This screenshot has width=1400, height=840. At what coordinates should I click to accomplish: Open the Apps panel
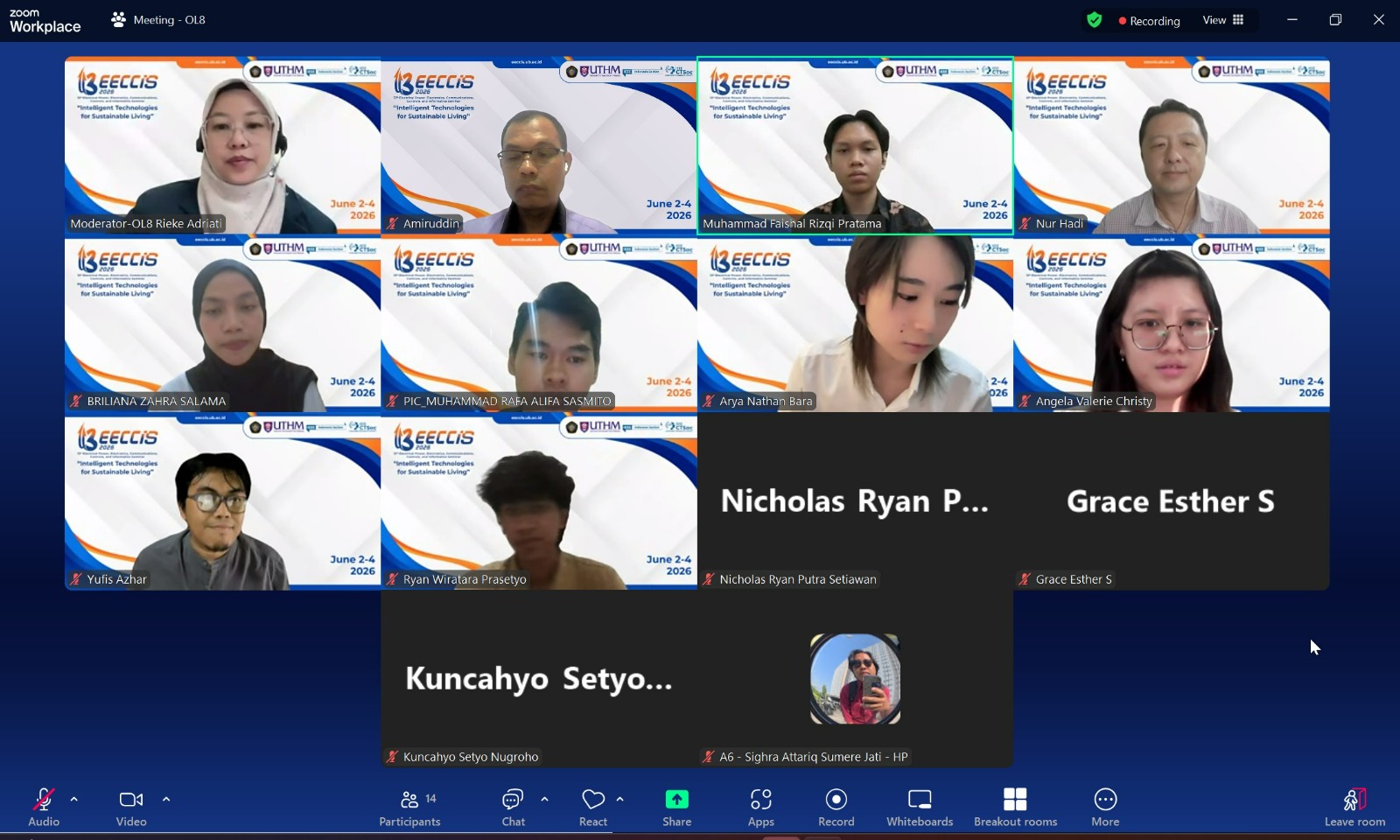[761, 807]
